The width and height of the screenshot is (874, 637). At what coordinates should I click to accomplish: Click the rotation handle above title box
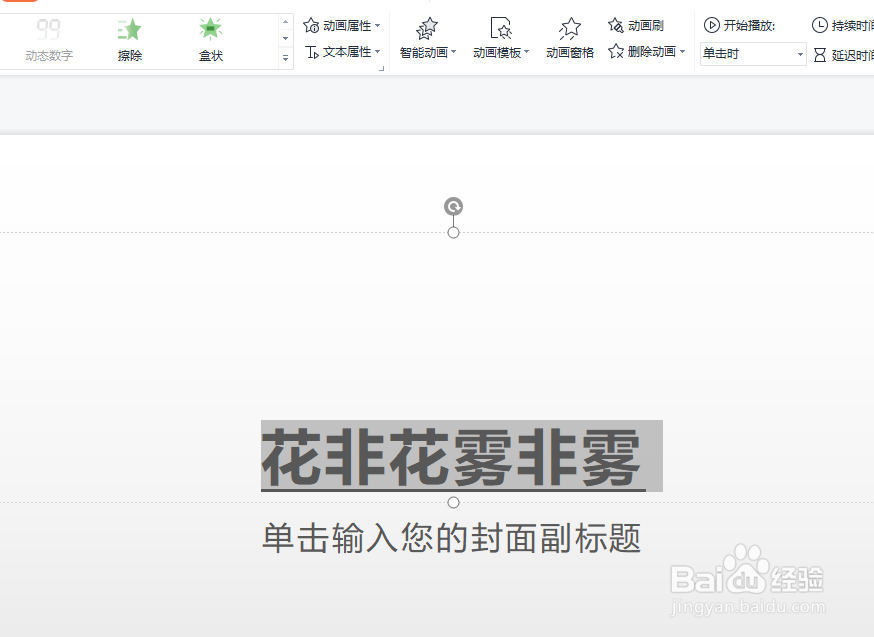tap(453, 207)
